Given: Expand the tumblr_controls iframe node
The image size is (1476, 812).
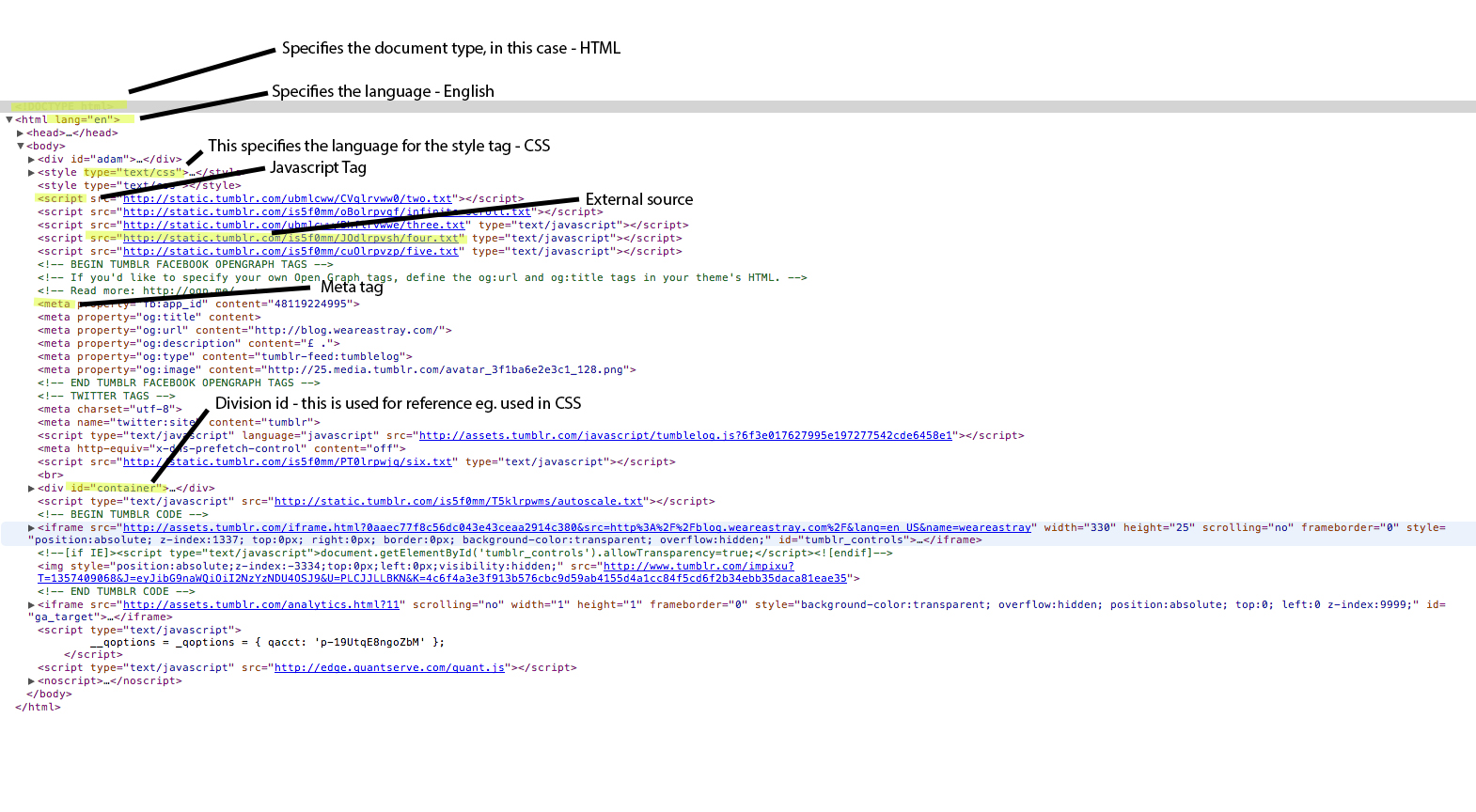Looking at the screenshot, I should [x=32, y=527].
